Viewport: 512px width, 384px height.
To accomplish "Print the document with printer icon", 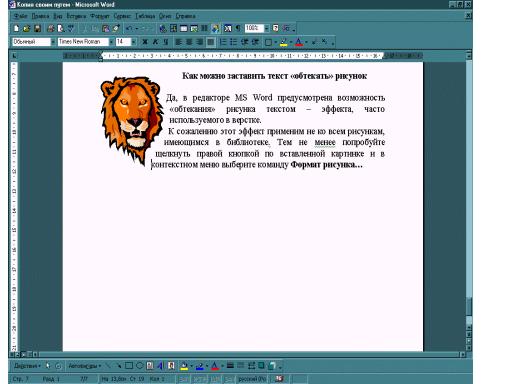I will (50, 28).
